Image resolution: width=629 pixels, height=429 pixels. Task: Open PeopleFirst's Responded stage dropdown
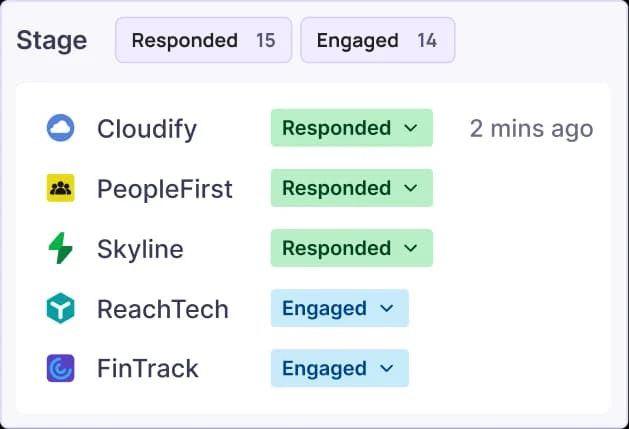pyautogui.click(x=351, y=188)
